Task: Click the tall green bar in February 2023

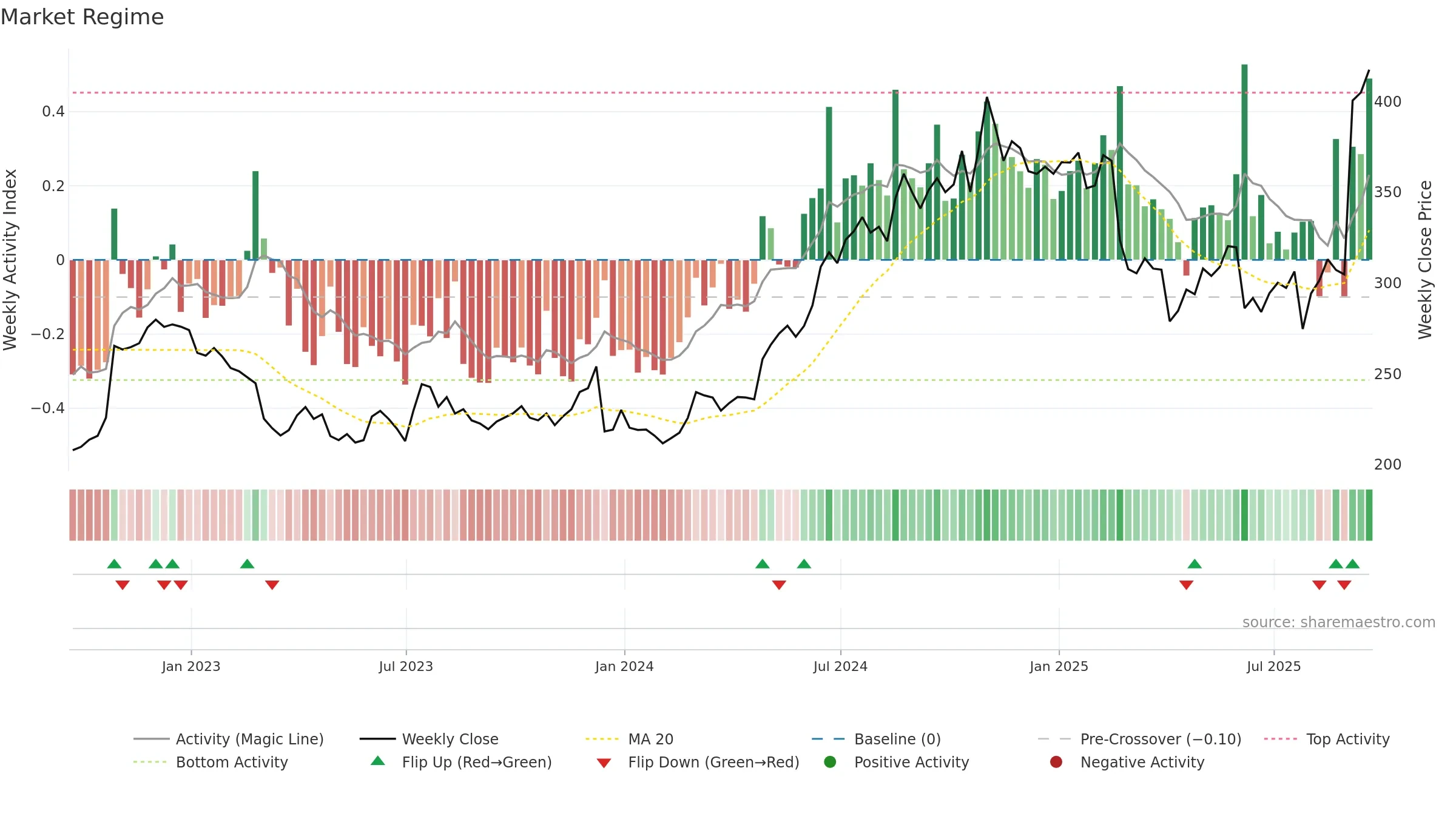Action: 255,215
